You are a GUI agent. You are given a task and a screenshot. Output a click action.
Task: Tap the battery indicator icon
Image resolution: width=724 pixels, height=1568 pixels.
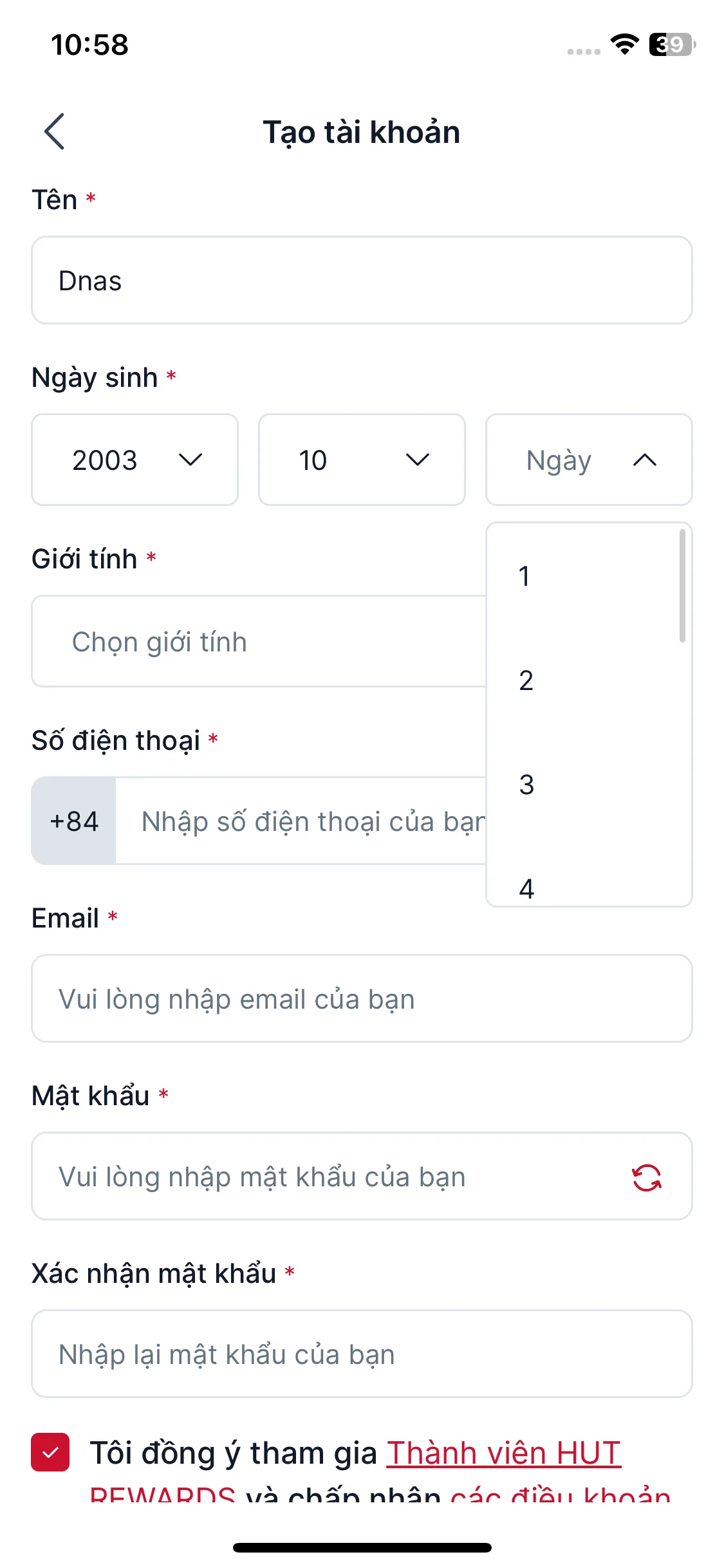672,44
